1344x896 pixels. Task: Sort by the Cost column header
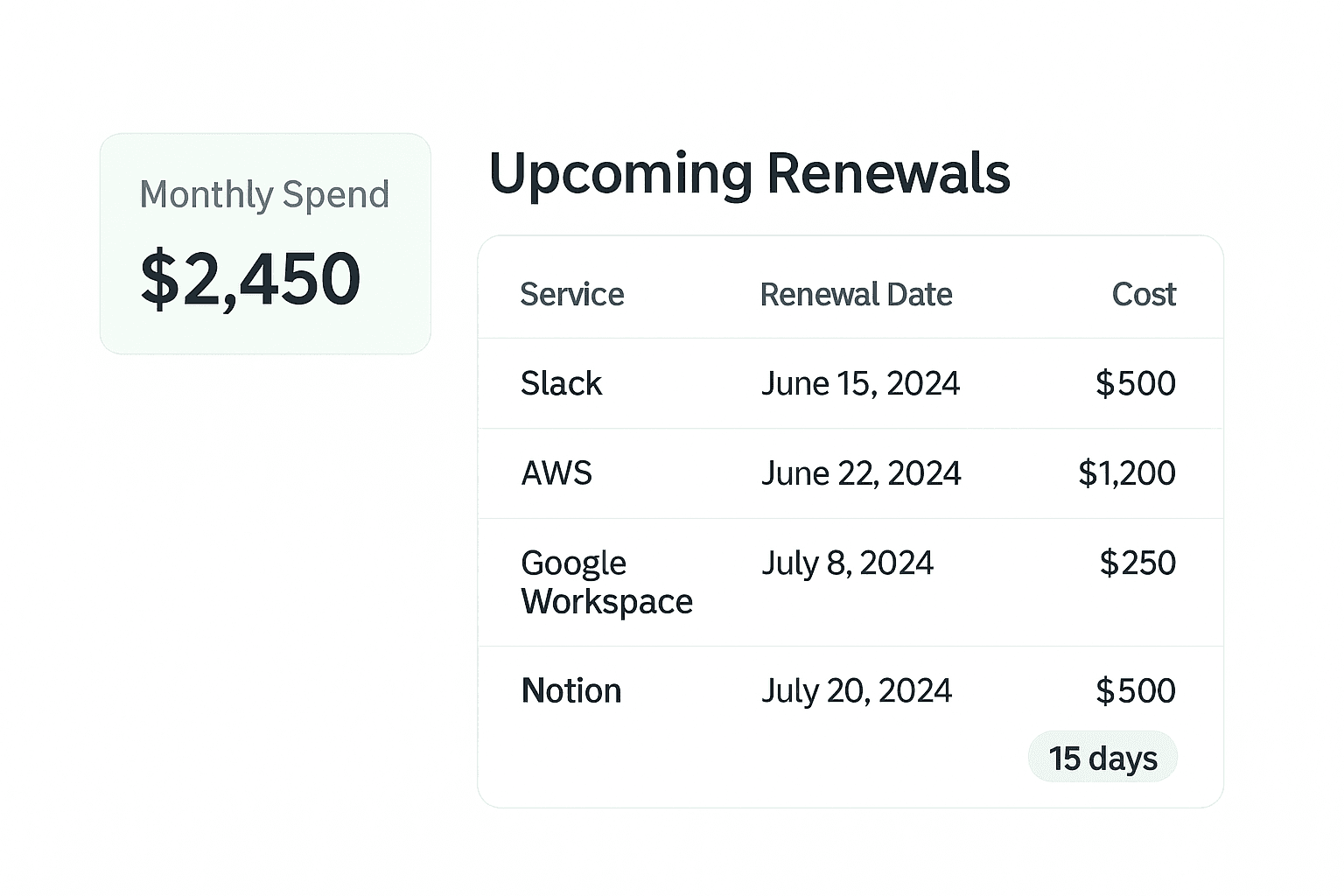tap(1144, 295)
